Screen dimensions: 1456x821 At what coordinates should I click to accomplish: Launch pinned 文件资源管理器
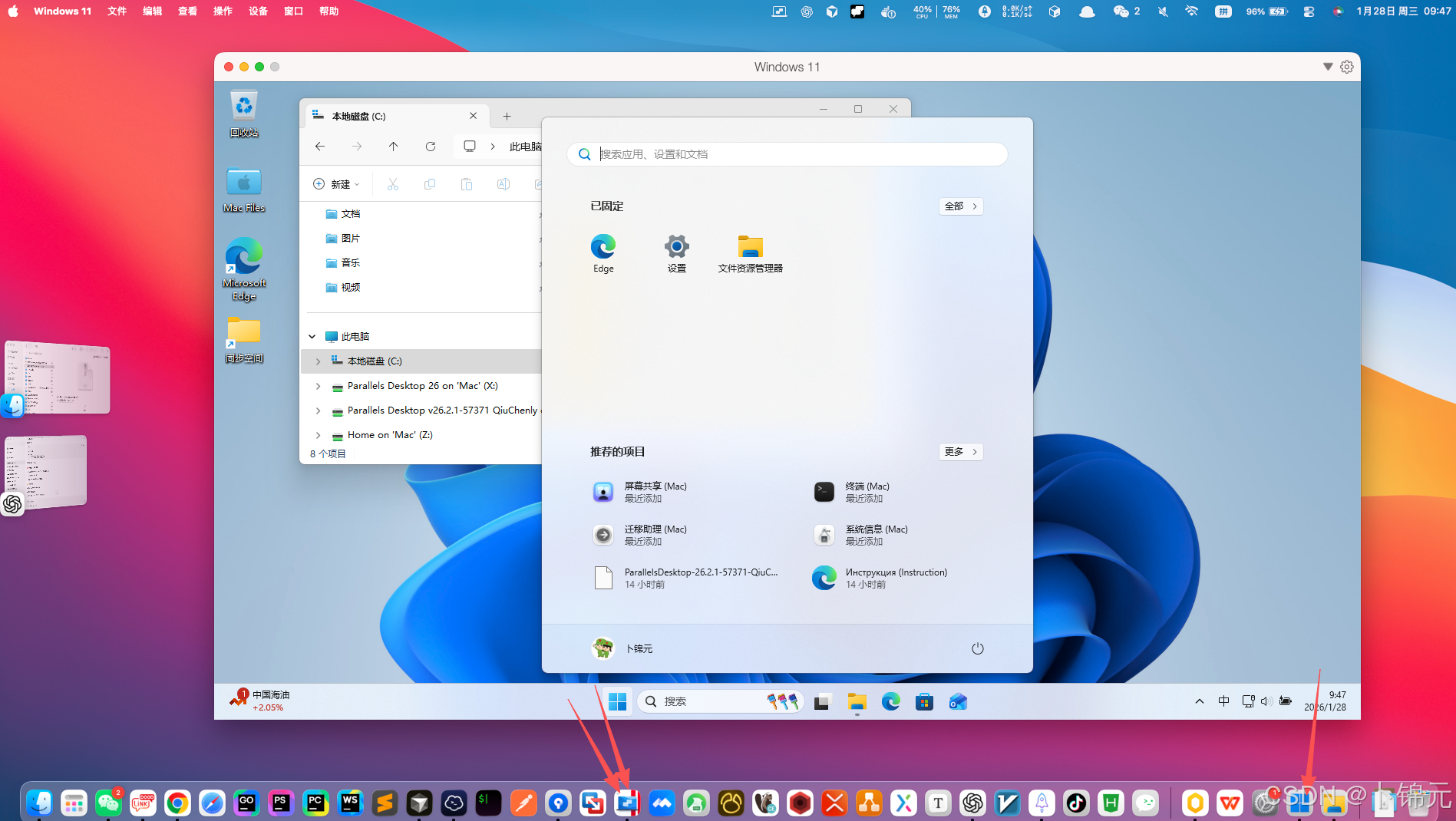(x=751, y=254)
